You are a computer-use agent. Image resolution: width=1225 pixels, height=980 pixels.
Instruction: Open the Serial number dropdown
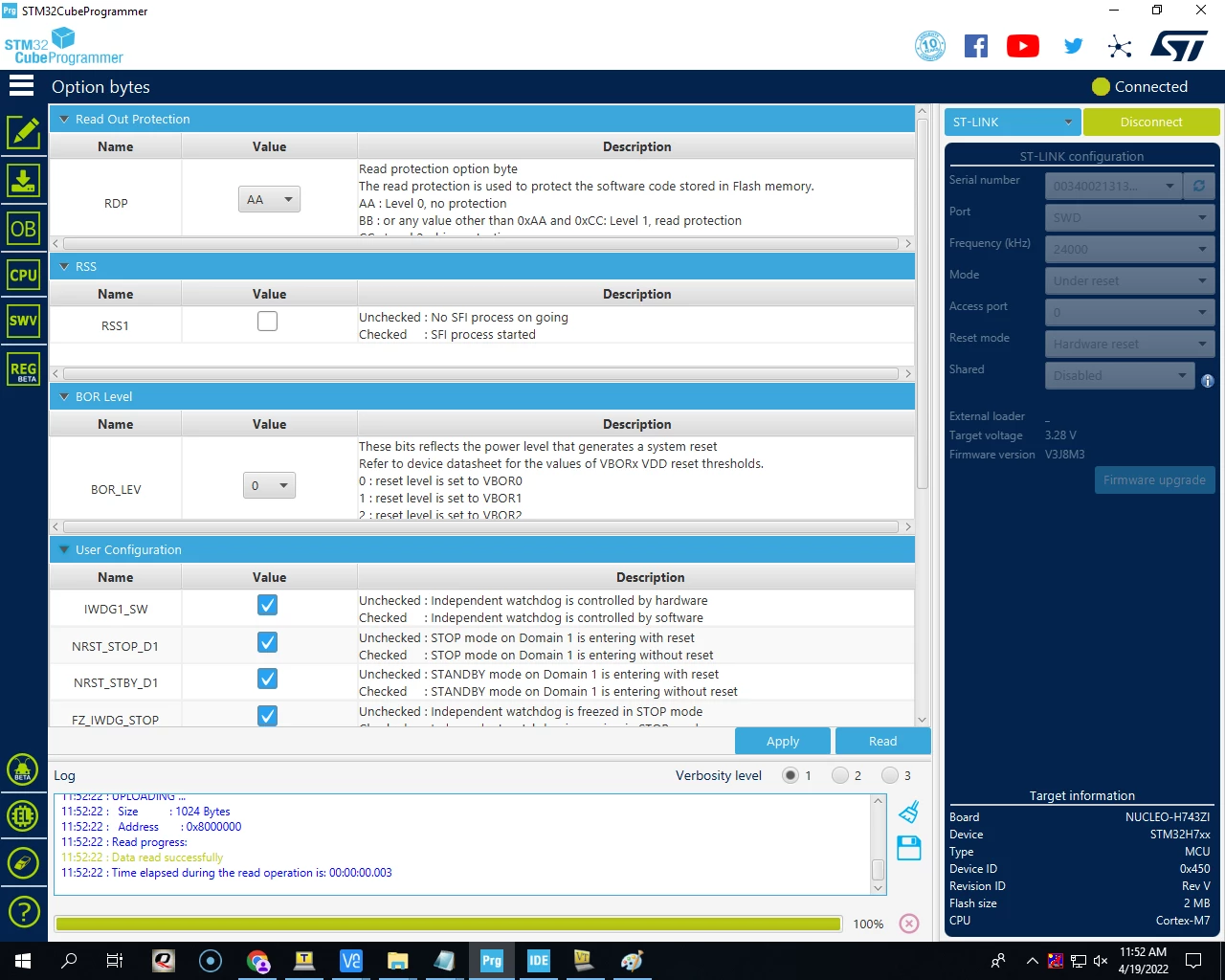[1114, 186]
